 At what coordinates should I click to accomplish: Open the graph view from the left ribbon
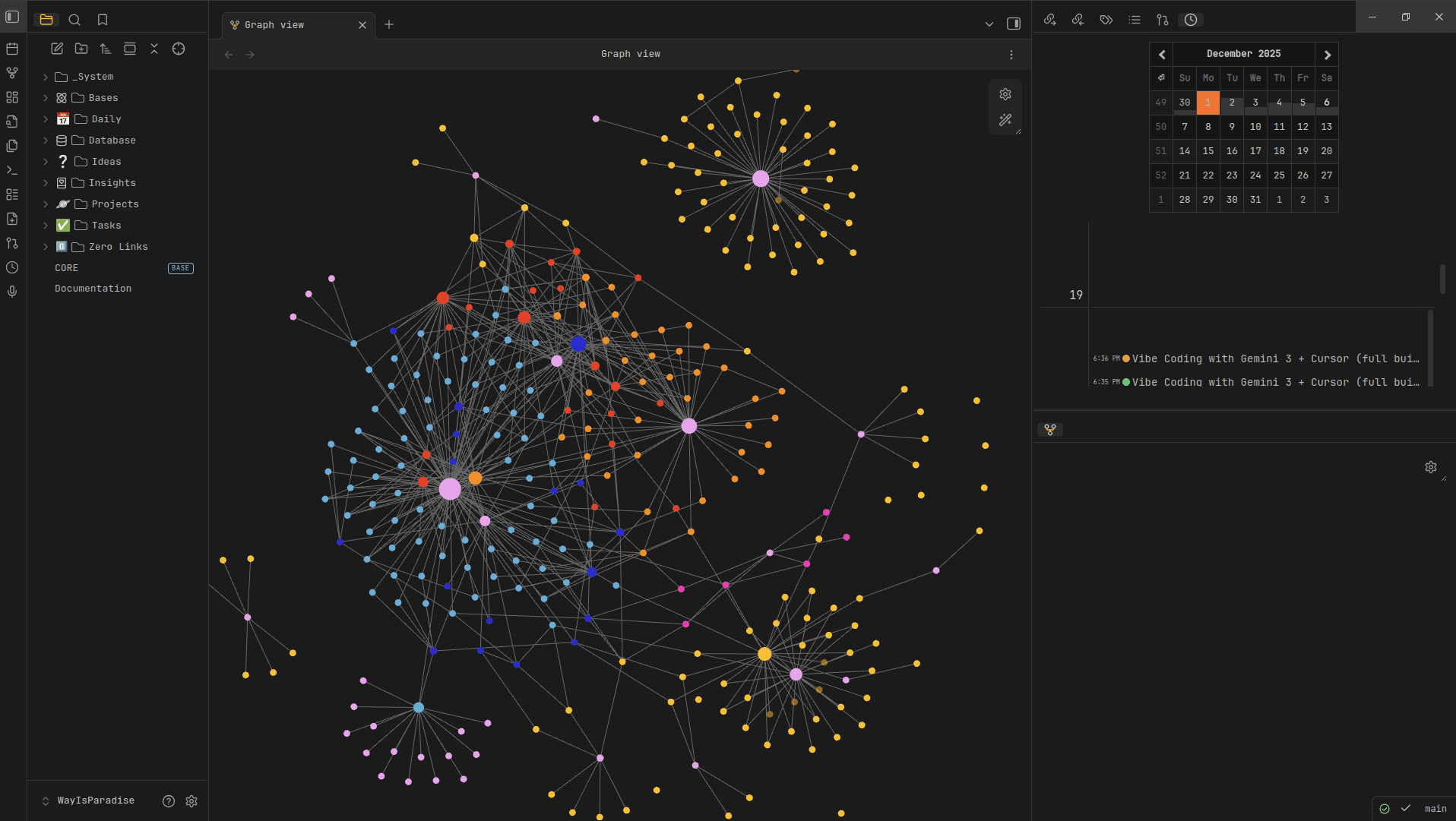click(12, 73)
